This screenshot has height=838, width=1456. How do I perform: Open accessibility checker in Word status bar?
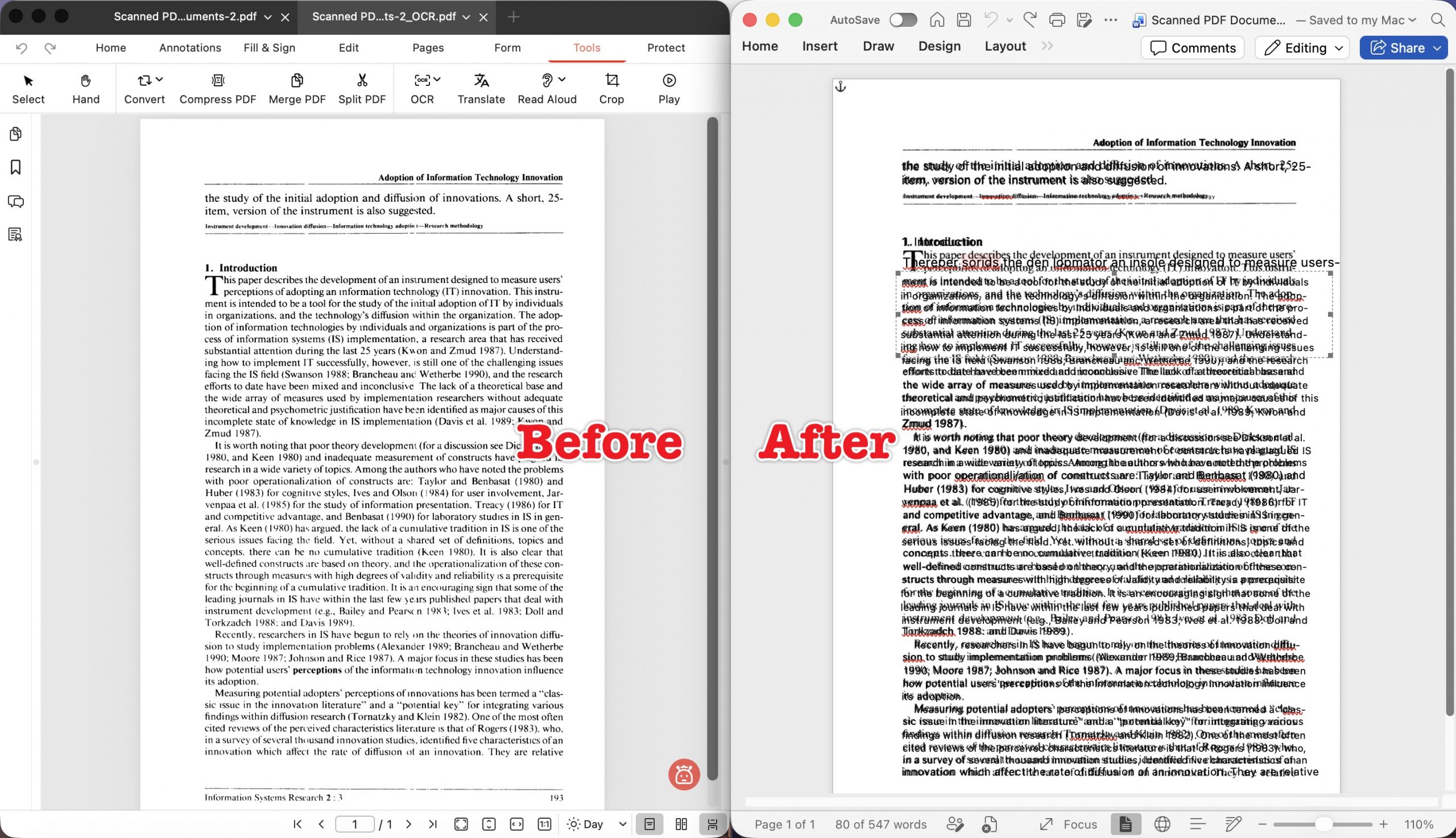coord(989,824)
